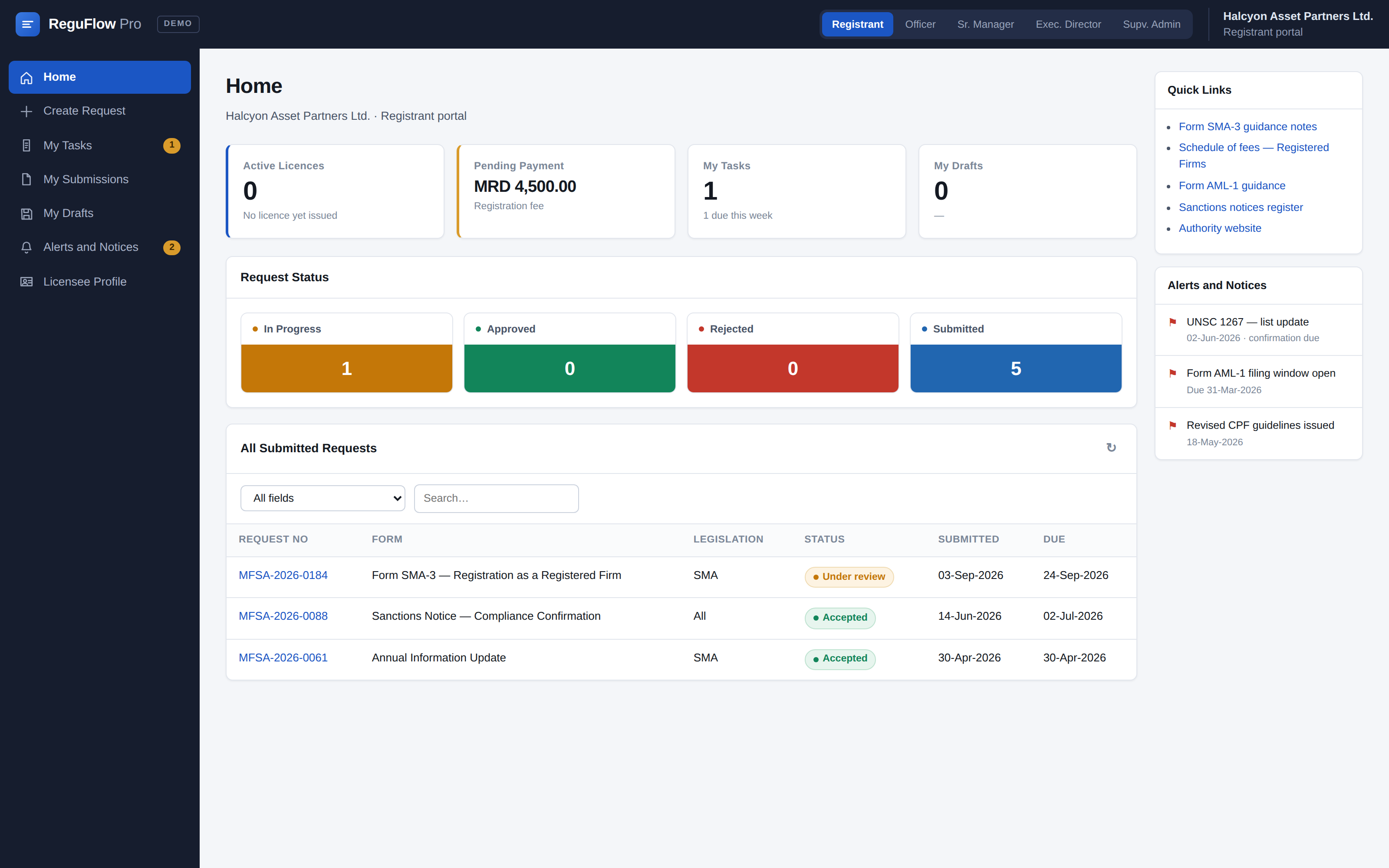Viewport: 1389px width, 868px height.
Task: Open request MFSA-2026-0184
Action: 283,575
